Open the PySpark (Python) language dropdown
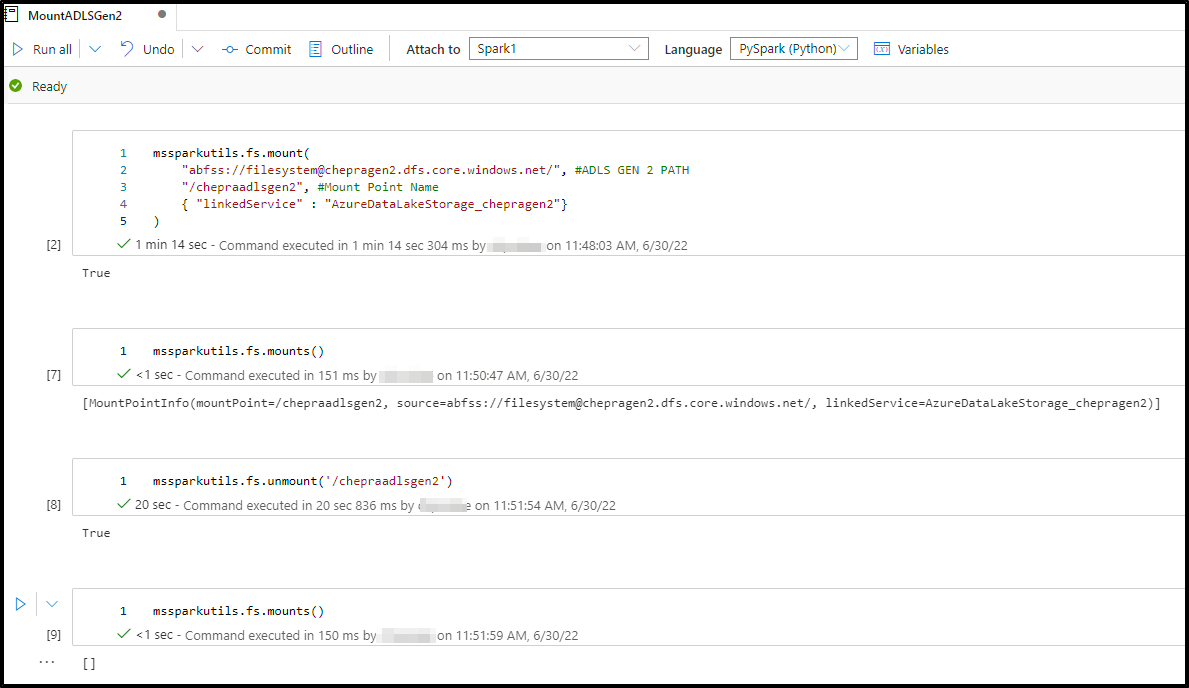This screenshot has width=1189, height=688. pos(793,49)
